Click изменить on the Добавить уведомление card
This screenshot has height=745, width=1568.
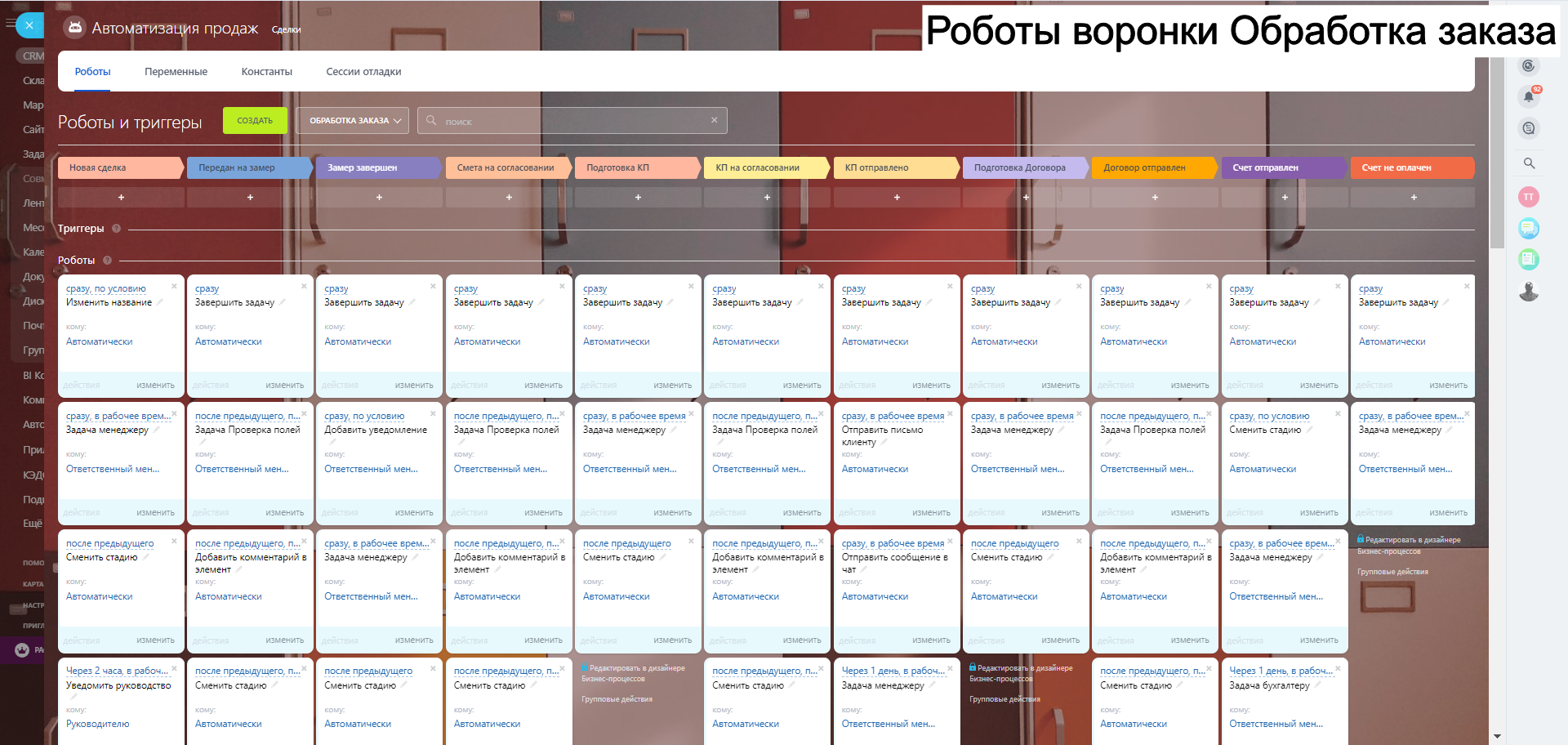(414, 512)
